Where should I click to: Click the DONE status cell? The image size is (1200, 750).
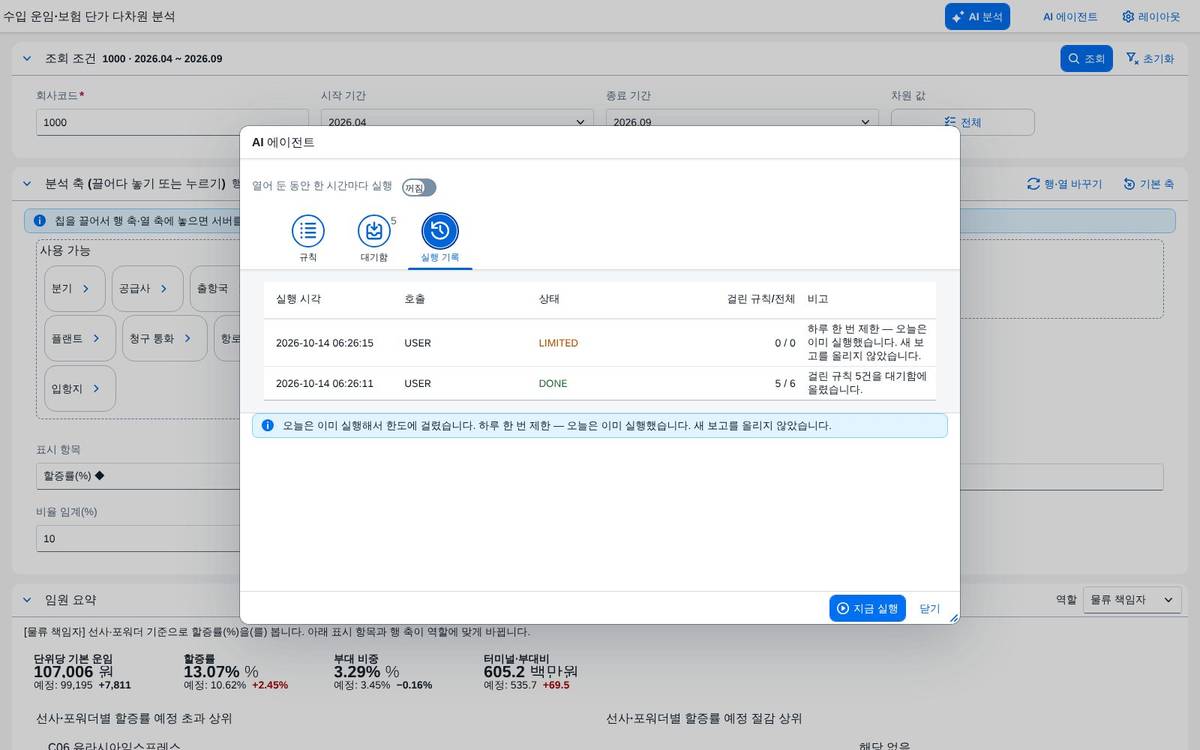[552, 383]
